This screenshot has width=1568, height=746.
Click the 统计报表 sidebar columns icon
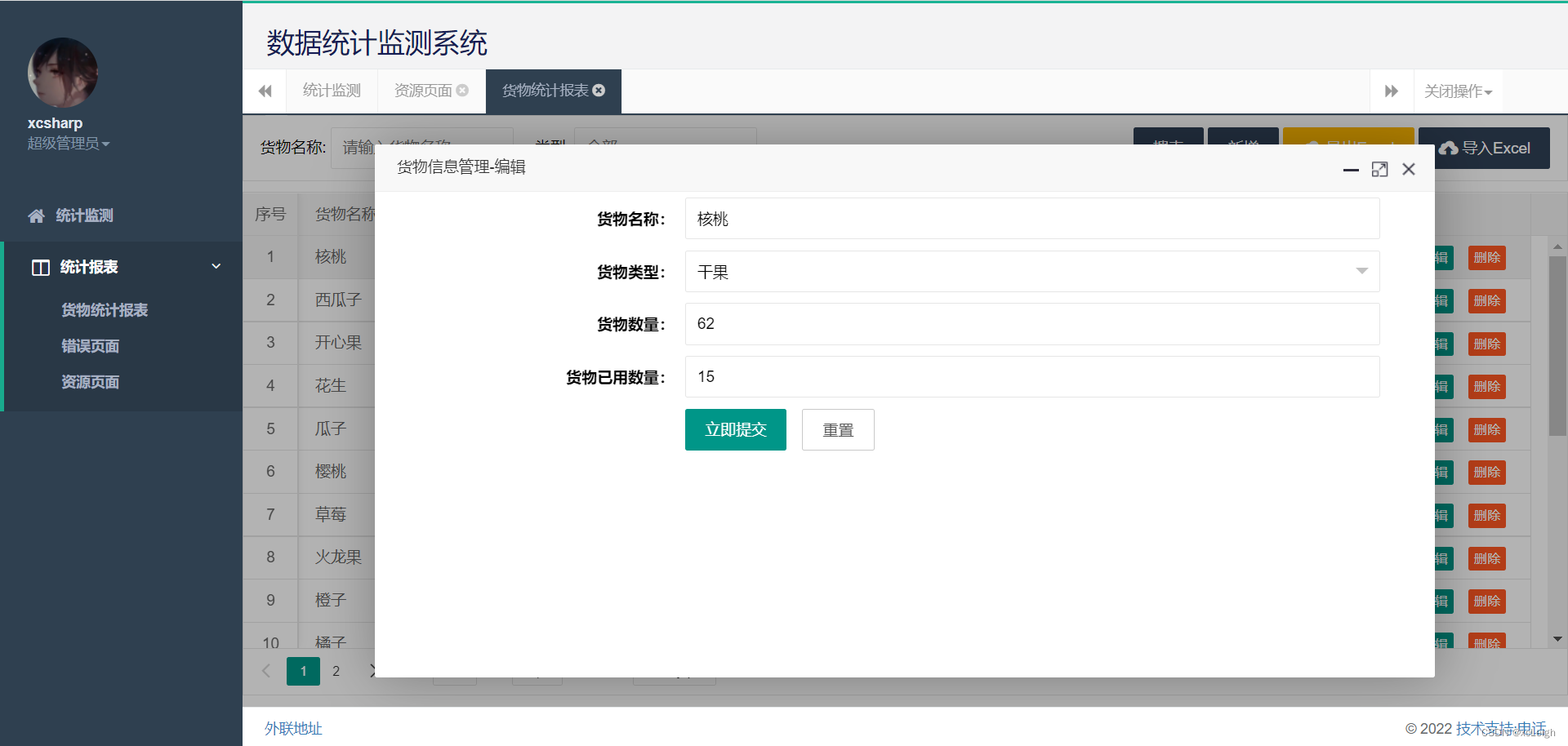pos(41,268)
